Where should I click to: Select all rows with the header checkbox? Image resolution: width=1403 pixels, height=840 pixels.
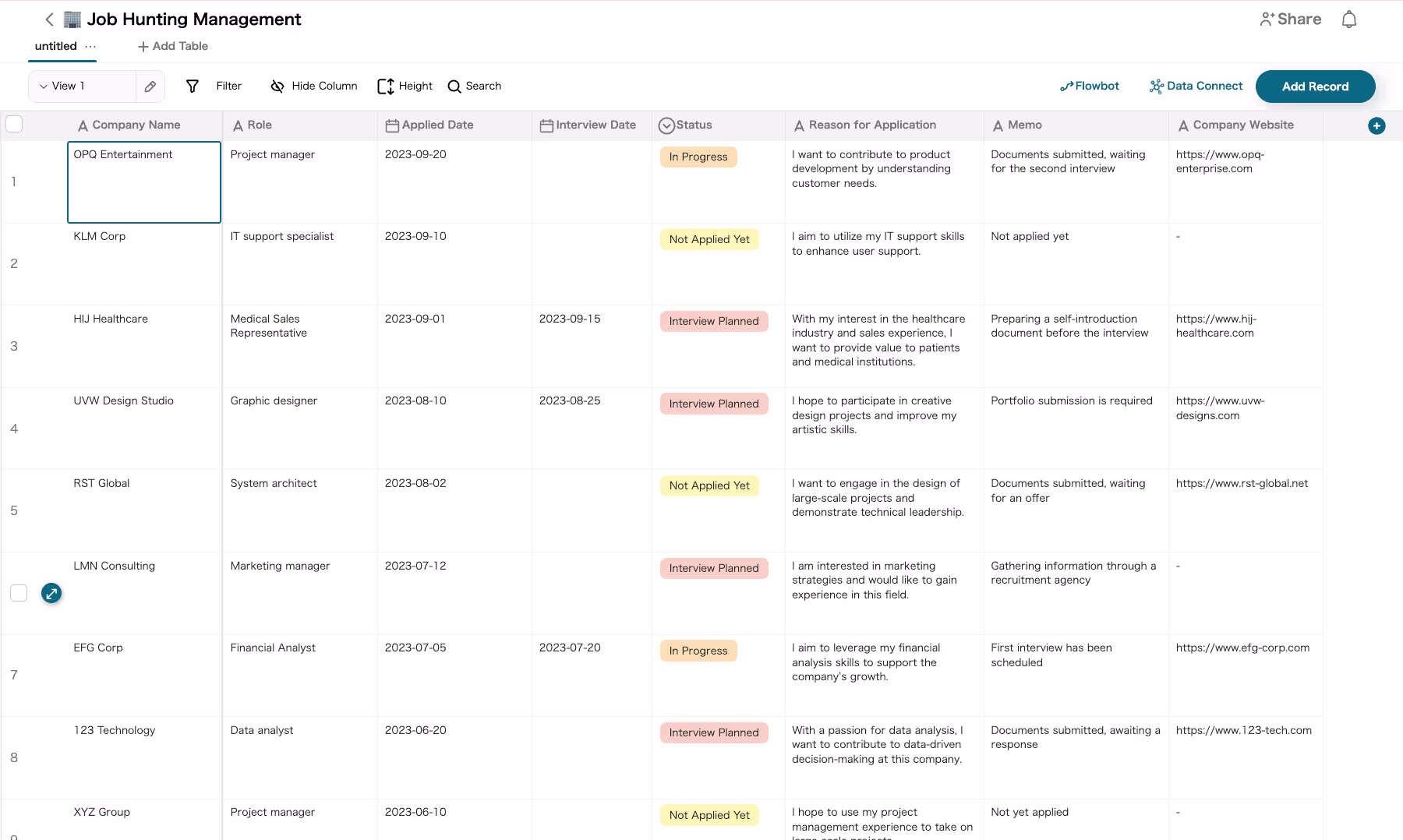pos(15,124)
